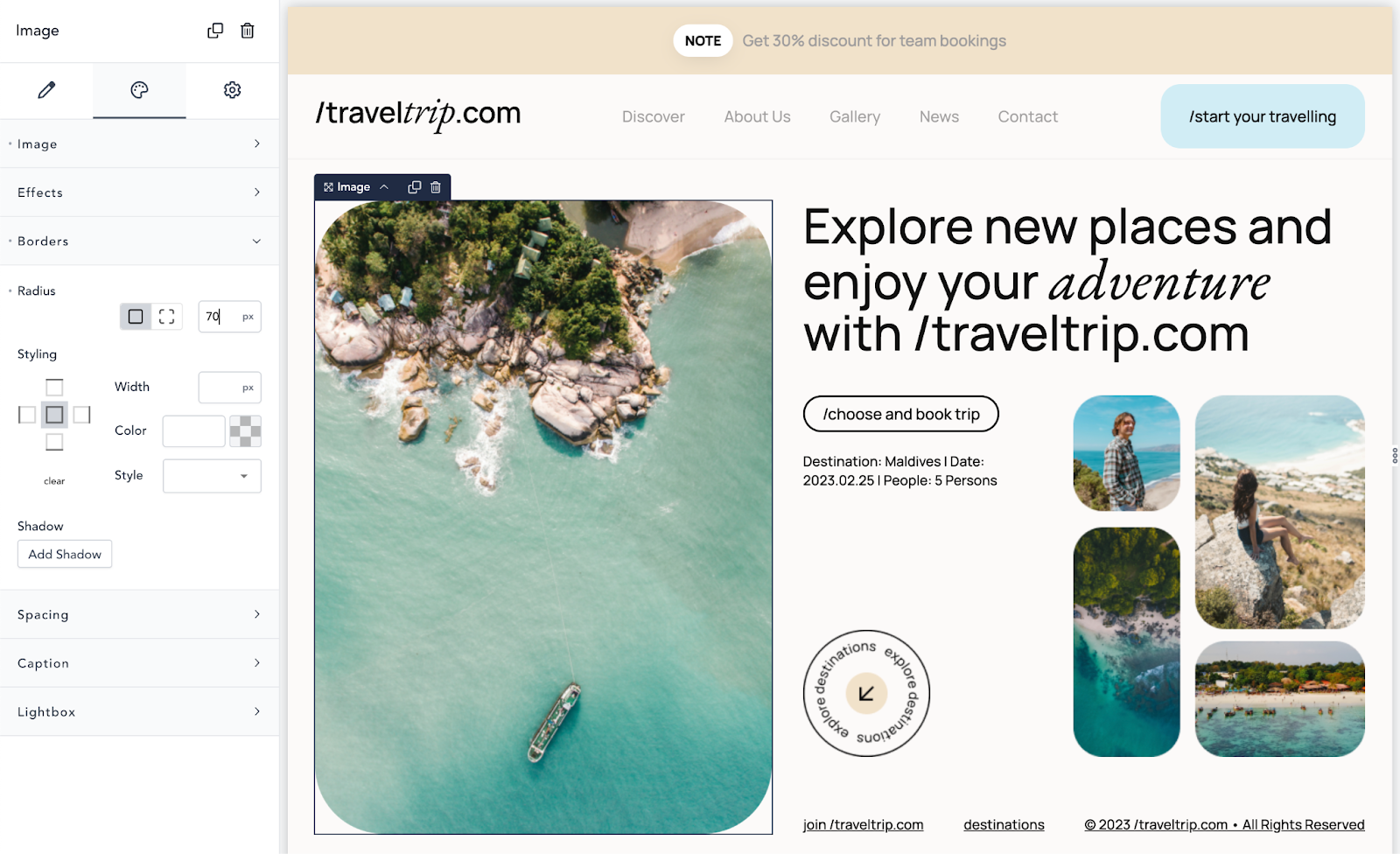Open the gear settings tab
This screenshot has height=854, width=1400.
point(232,90)
